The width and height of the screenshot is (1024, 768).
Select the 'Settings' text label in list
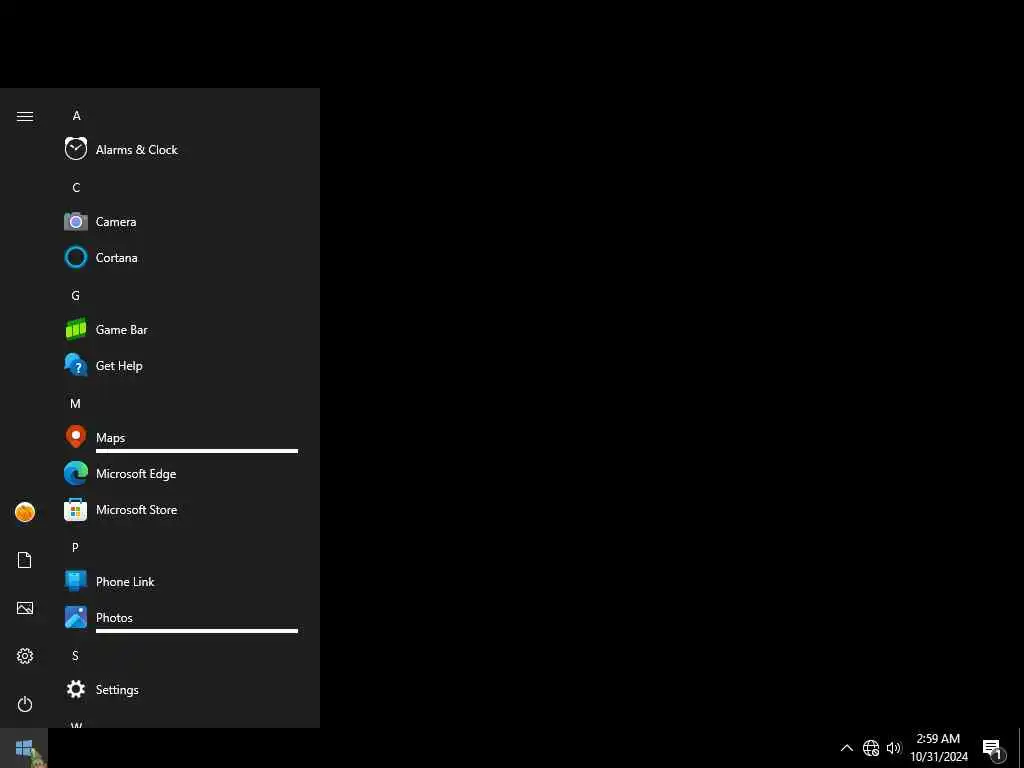coord(117,690)
